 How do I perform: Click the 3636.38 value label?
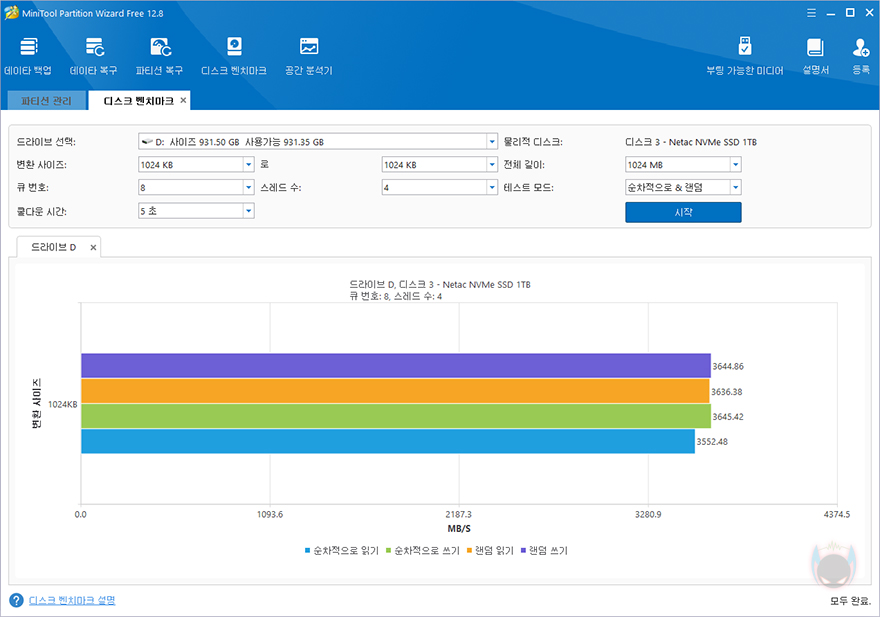point(727,392)
